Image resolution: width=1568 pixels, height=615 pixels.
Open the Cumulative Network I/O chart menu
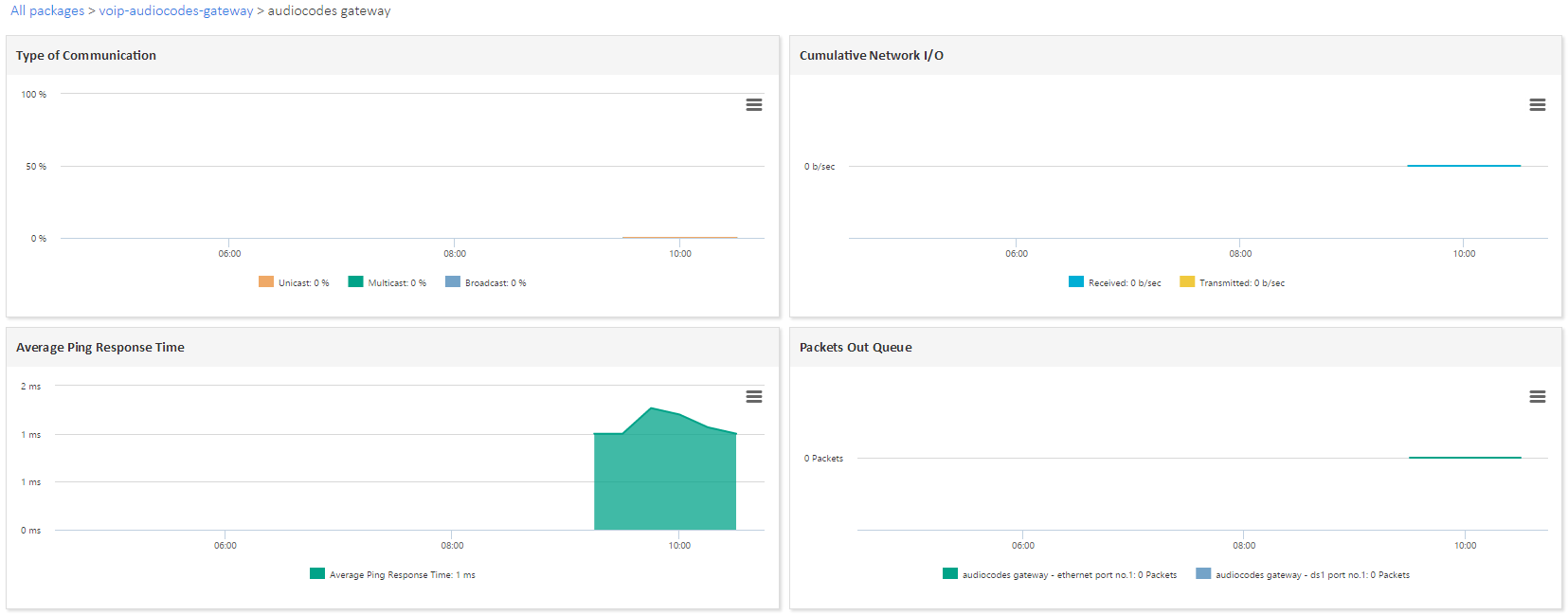click(1537, 105)
